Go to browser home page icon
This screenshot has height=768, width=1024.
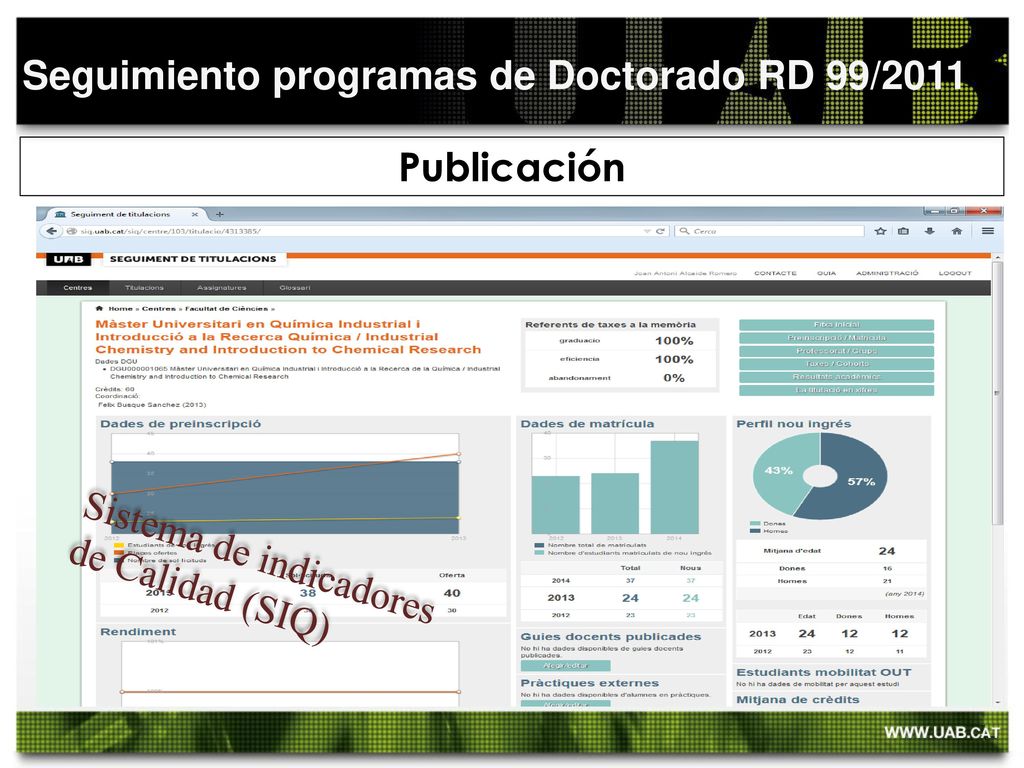coord(957,231)
